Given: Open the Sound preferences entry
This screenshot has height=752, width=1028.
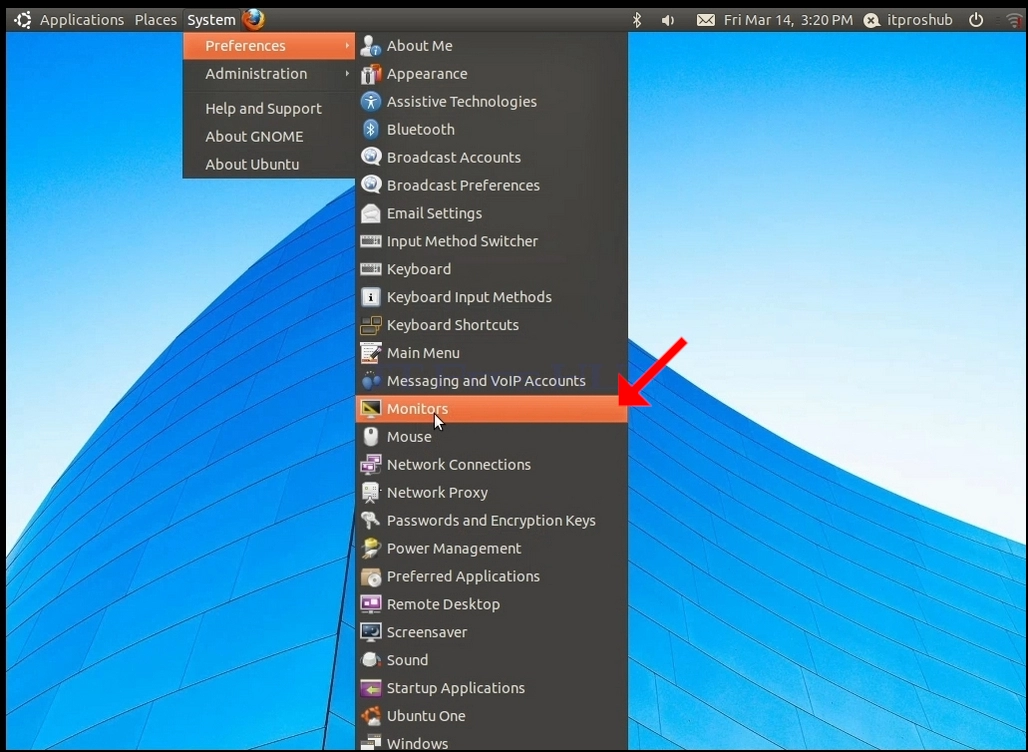Looking at the screenshot, I should (x=492, y=660).
